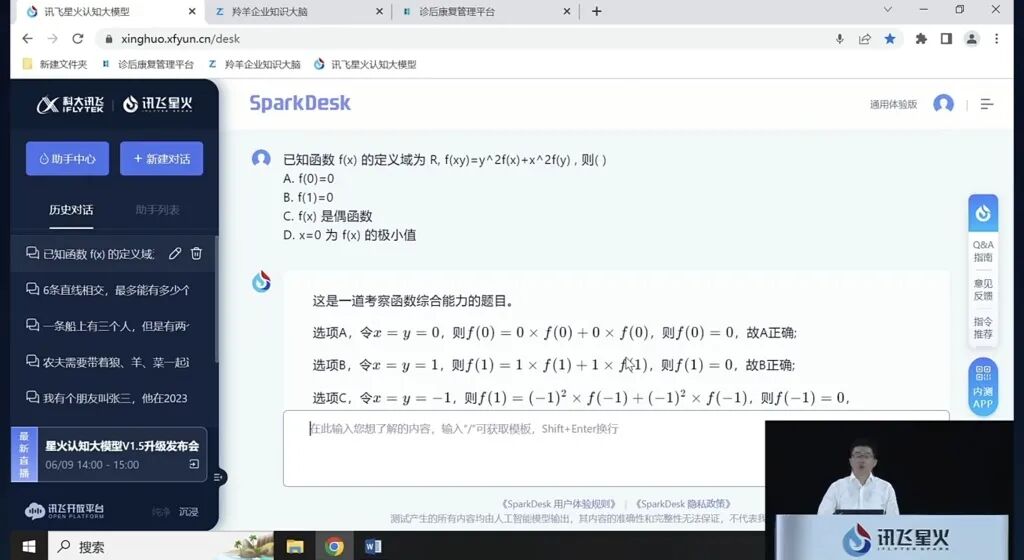Open the 讯飞星火认知大模型 bookmark
This screenshot has height=560, width=1024.
click(364, 64)
